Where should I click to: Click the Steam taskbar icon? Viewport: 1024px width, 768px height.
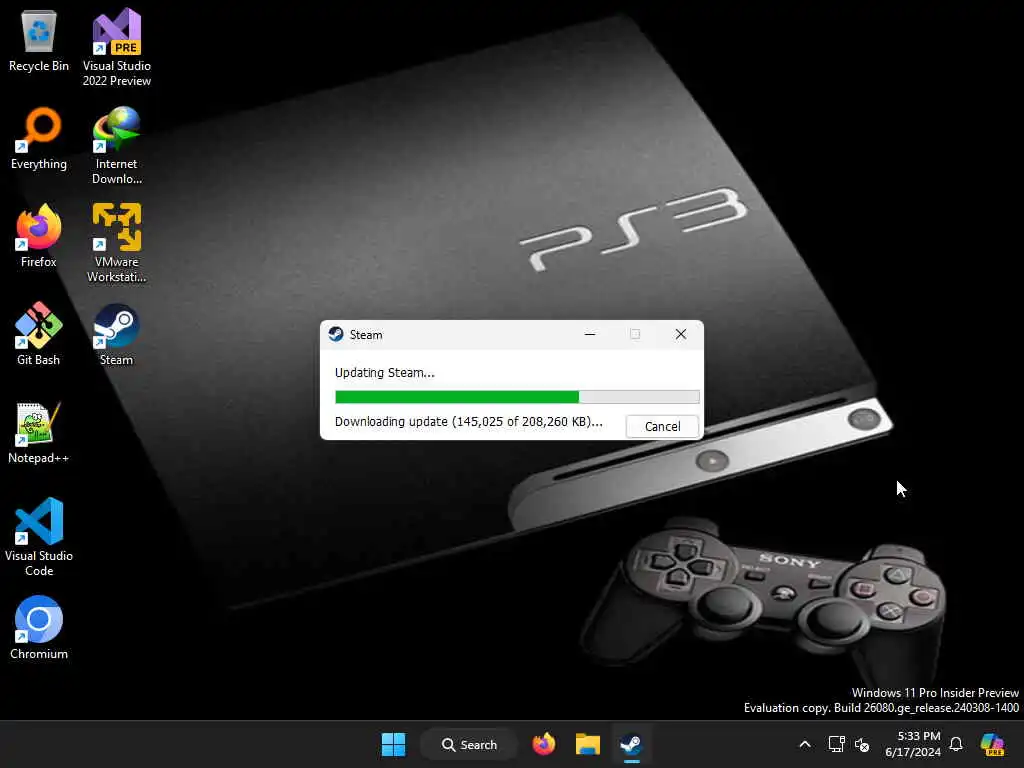(631, 744)
